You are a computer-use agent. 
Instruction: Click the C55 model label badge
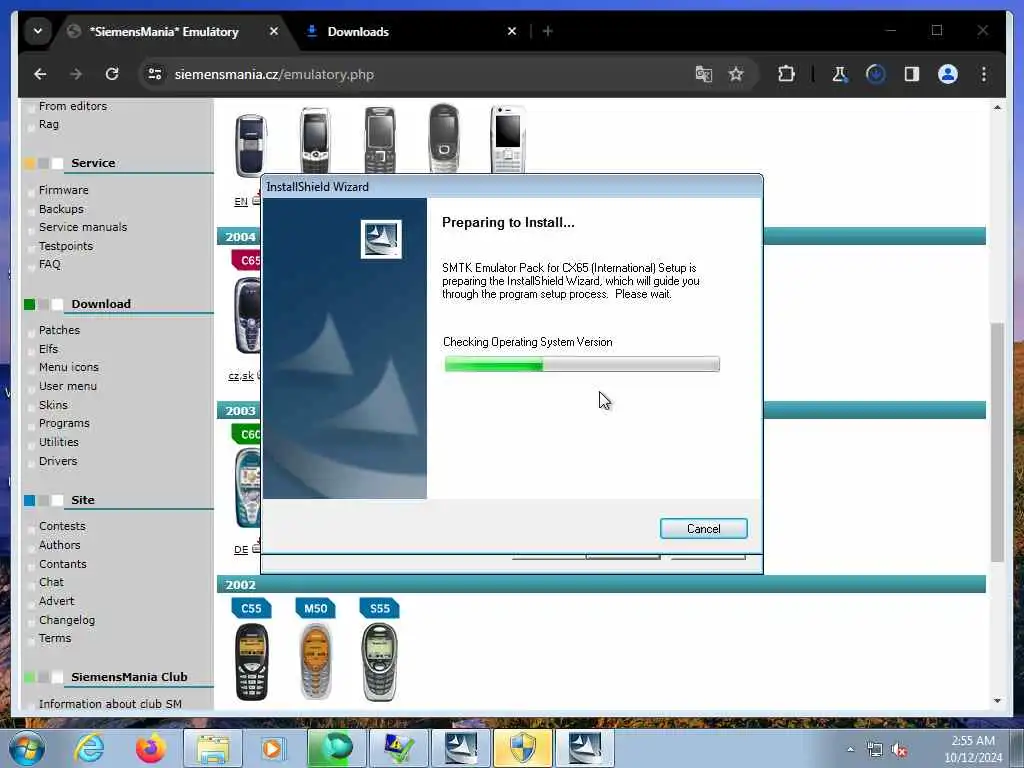click(x=251, y=609)
